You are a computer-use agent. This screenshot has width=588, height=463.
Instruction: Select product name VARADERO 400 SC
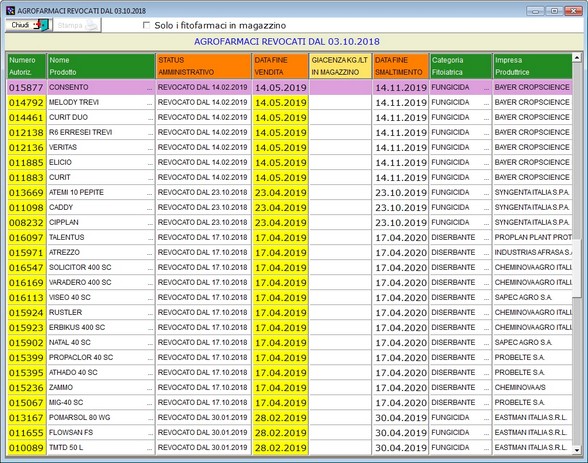[80, 282]
